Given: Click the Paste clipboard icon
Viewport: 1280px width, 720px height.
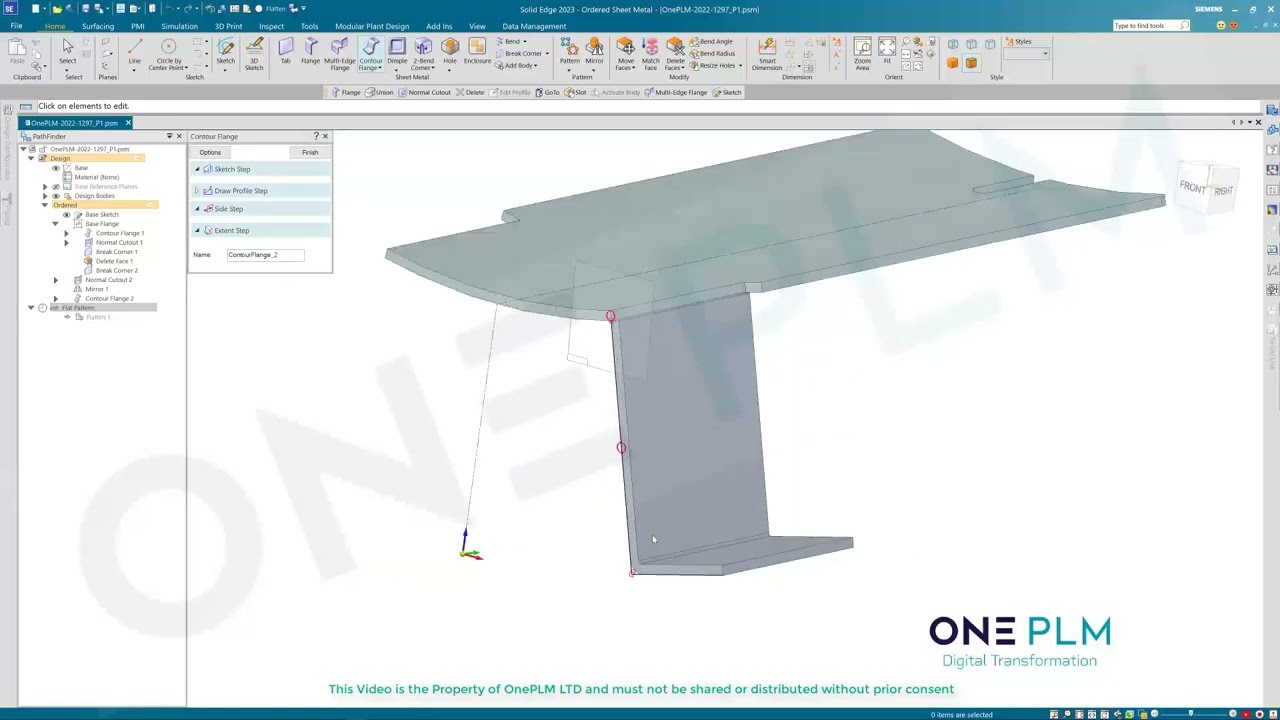Looking at the screenshot, I should [x=17, y=51].
